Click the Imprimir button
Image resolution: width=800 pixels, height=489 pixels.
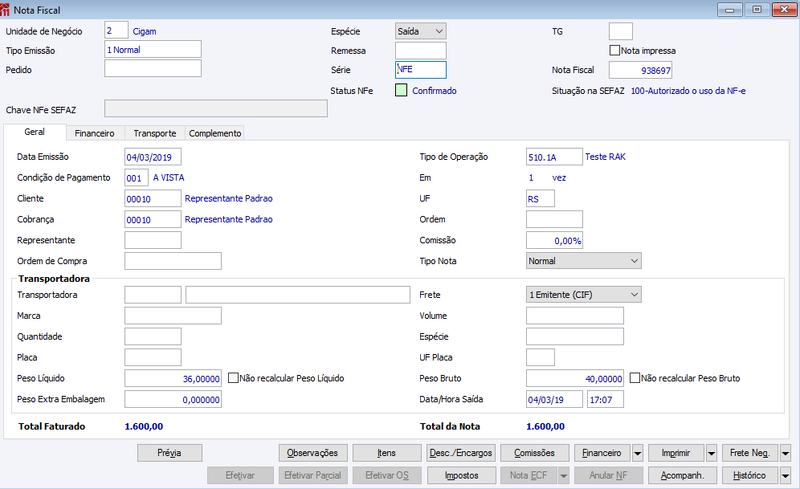point(676,453)
